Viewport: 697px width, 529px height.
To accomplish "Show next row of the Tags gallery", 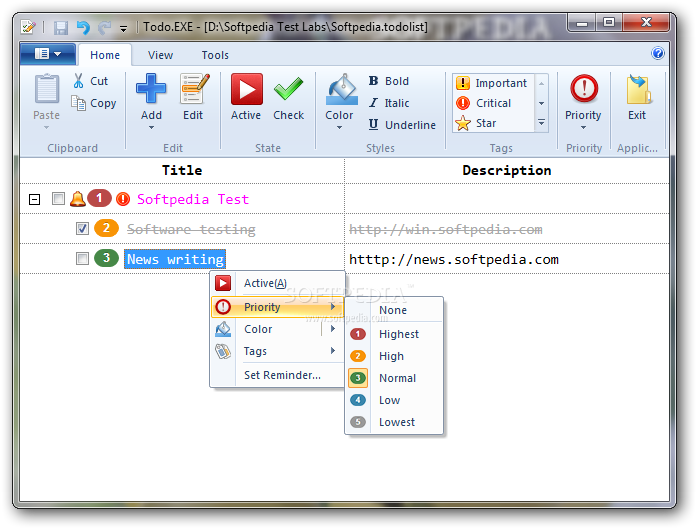I will [x=541, y=103].
